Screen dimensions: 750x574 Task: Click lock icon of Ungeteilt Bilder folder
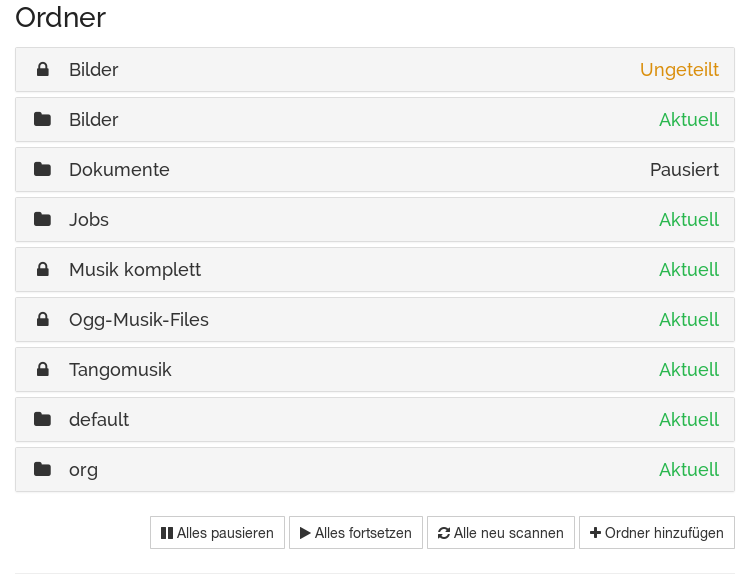pyautogui.click(x=43, y=69)
